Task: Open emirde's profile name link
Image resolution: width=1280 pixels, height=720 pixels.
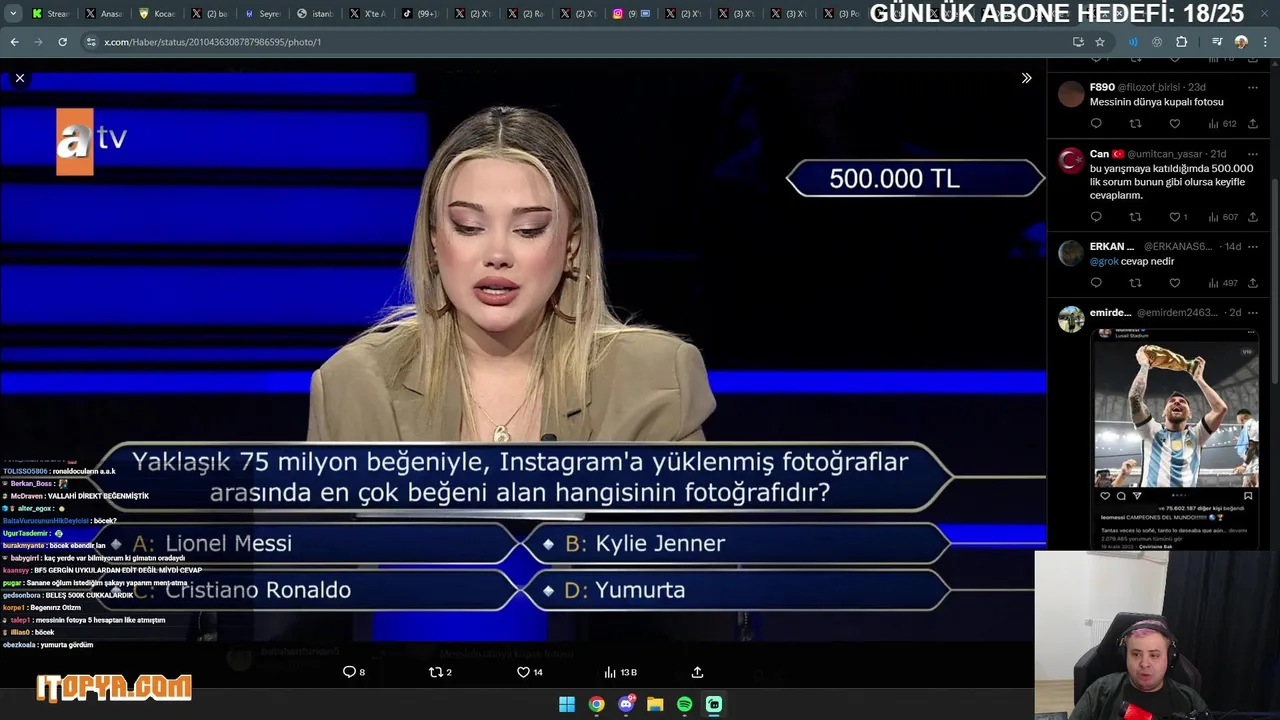Action: (1110, 312)
